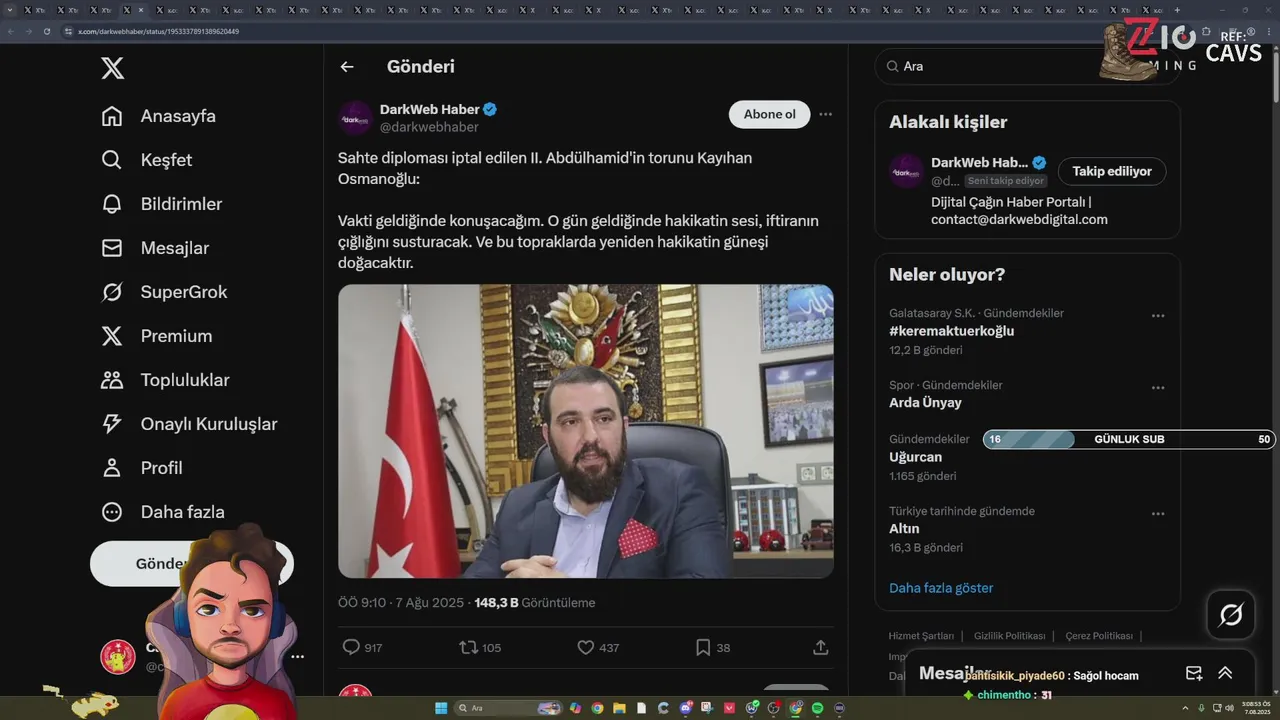Click the Gizlilik Politikası footer link
1280x720 pixels.
point(1009,636)
